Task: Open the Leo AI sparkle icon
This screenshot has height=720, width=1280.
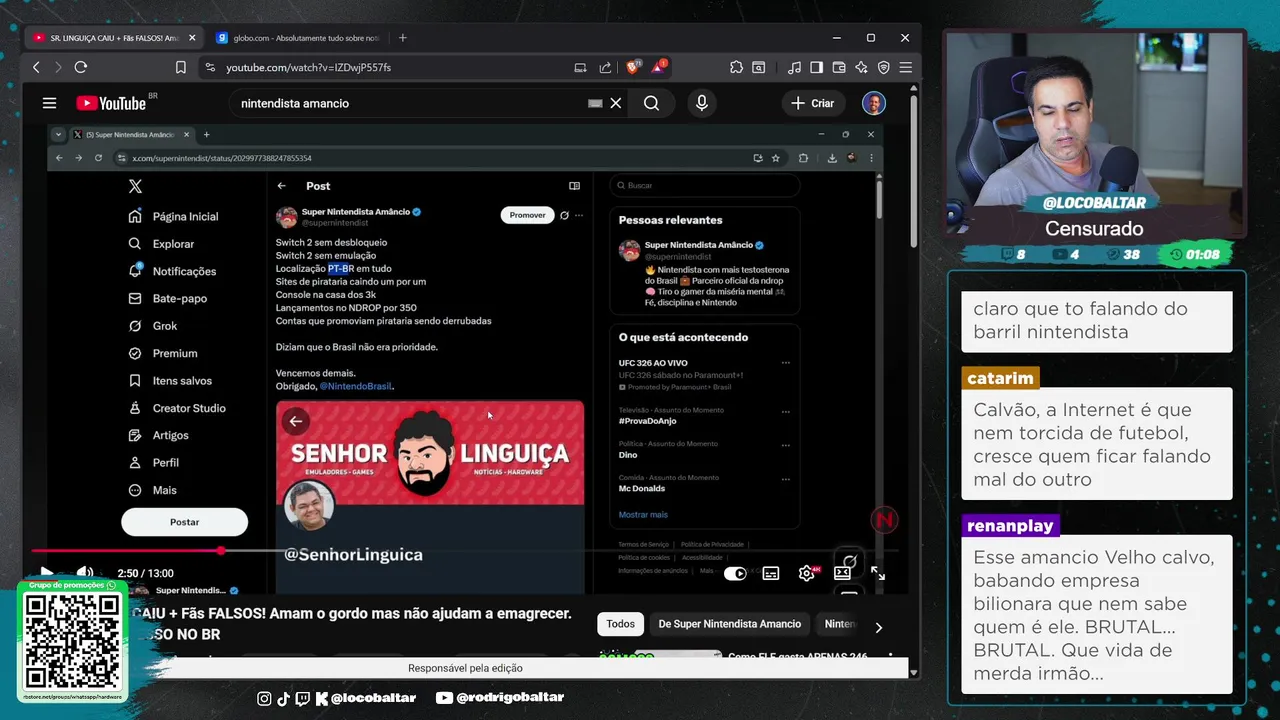Action: coord(861,67)
